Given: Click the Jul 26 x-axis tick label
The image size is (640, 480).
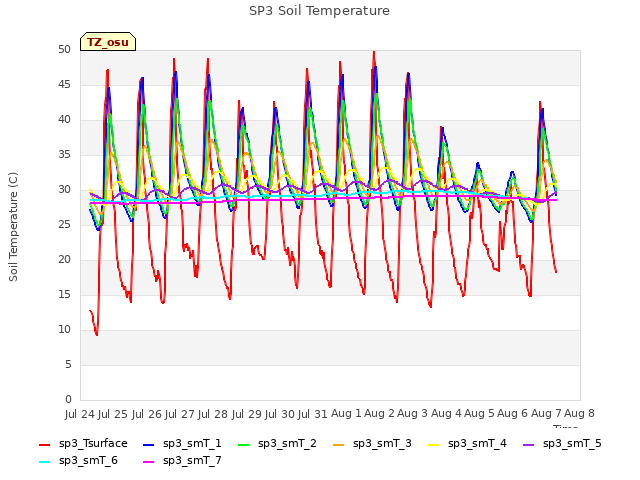Looking at the screenshot, I should point(147,414).
